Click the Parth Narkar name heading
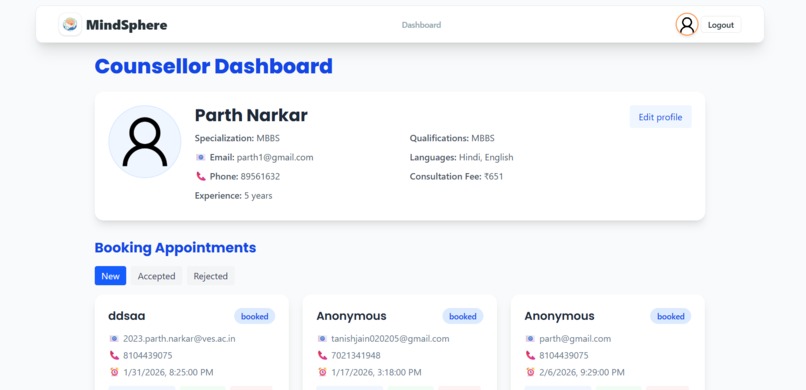The height and width of the screenshot is (390, 806). point(251,115)
